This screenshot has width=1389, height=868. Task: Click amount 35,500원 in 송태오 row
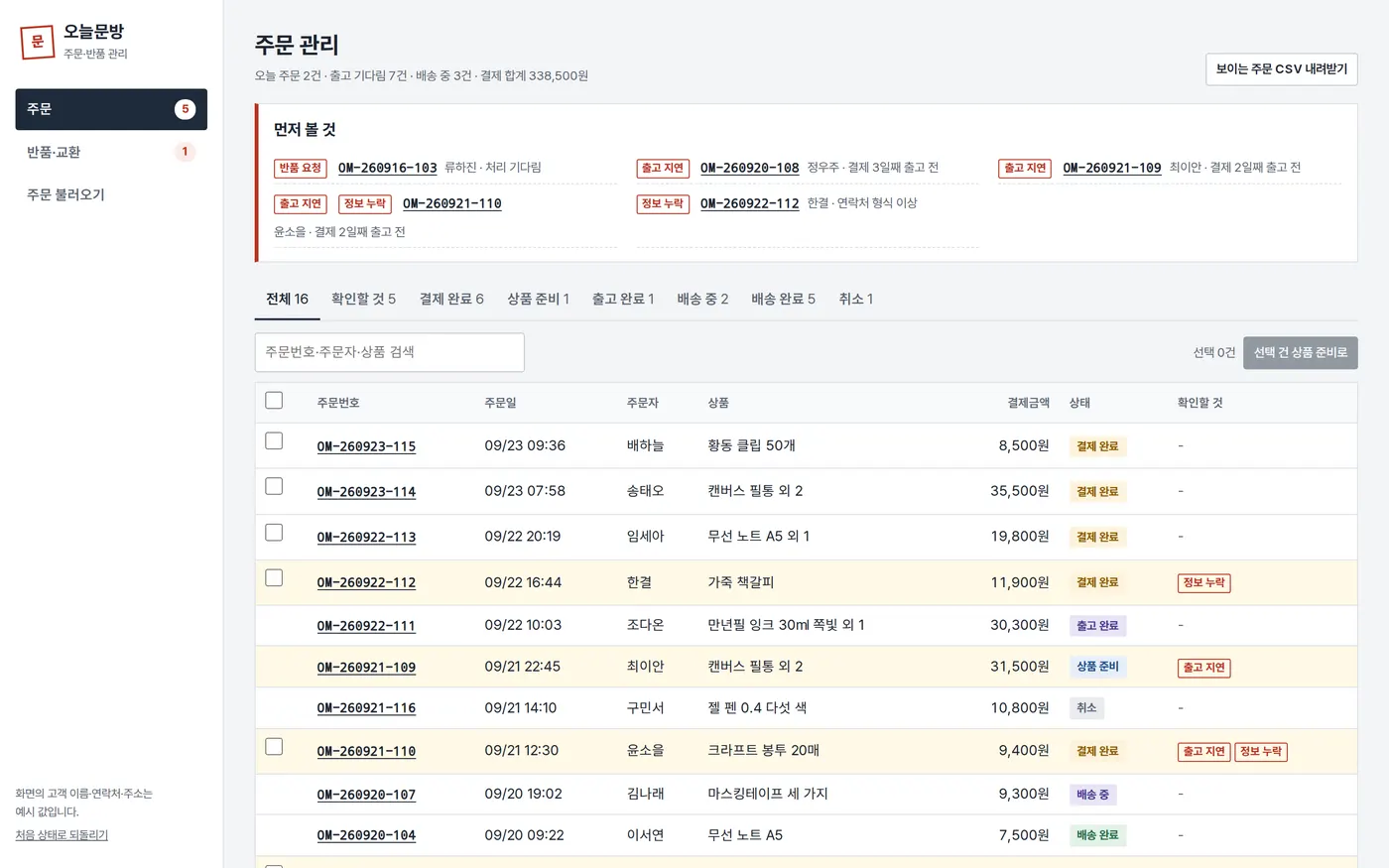pos(1019,491)
